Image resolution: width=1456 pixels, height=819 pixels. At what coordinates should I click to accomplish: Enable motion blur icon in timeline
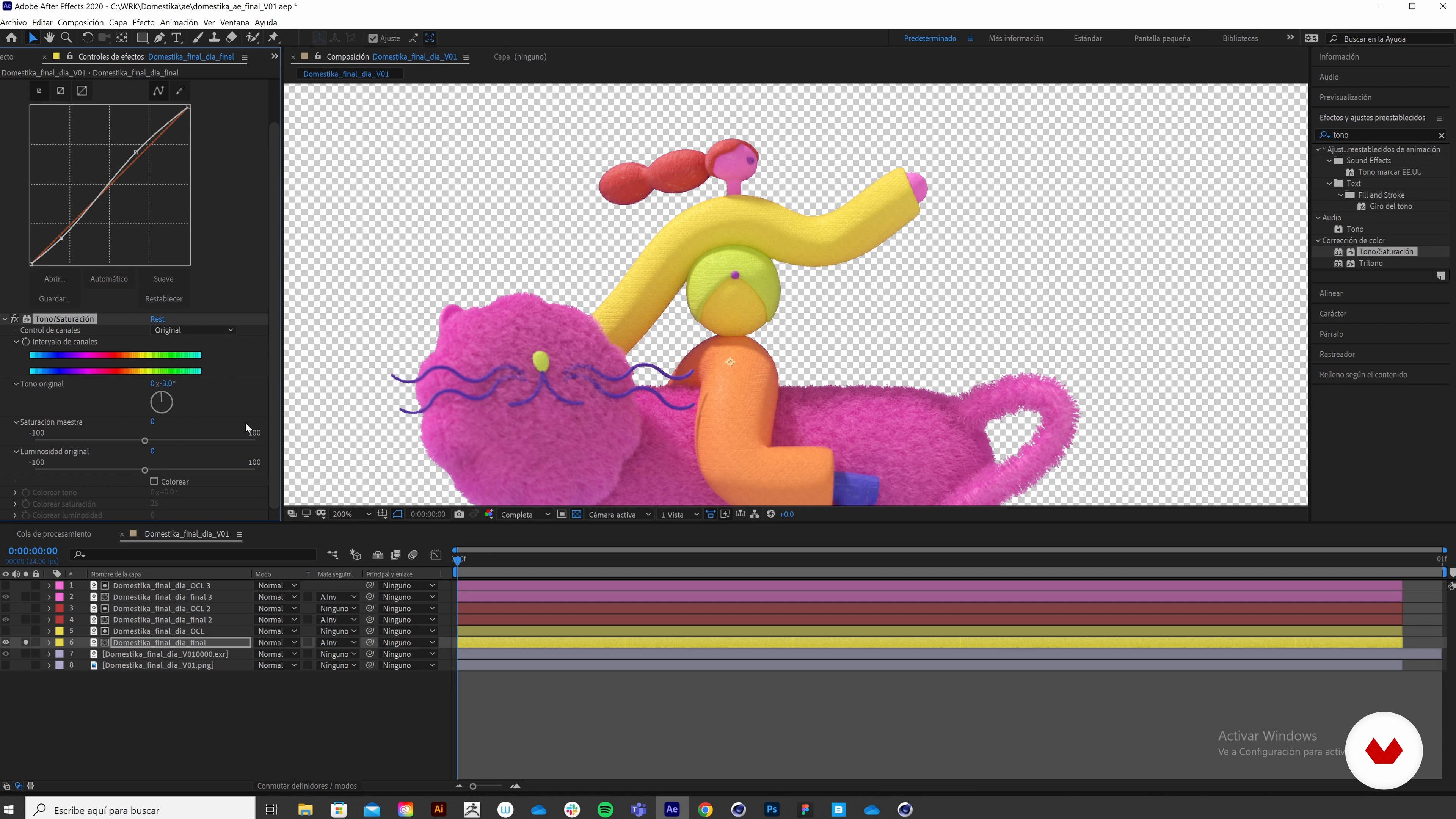pos(413,554)
